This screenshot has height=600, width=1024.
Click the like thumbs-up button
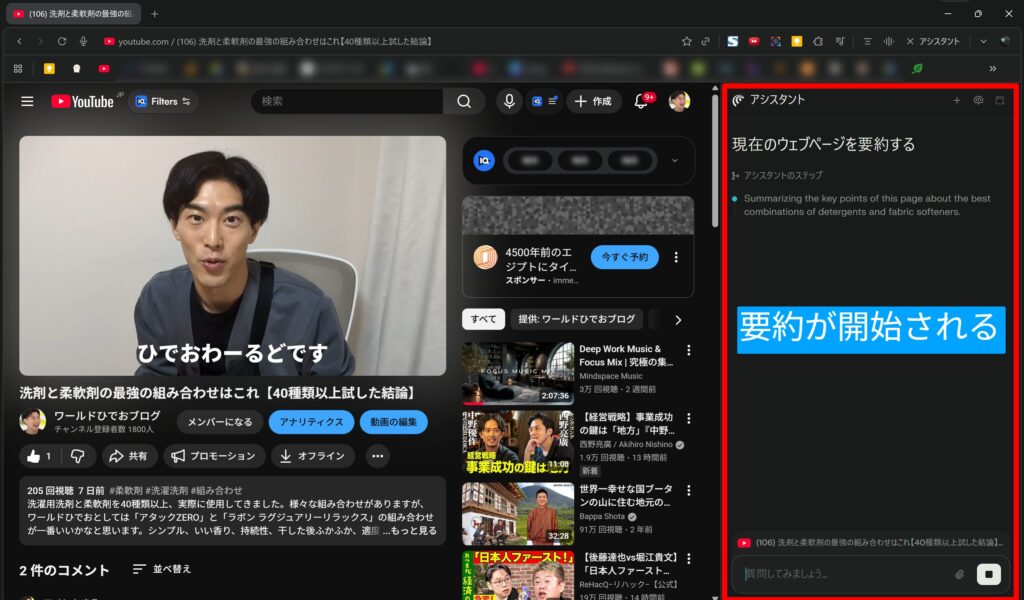(39, 456)
